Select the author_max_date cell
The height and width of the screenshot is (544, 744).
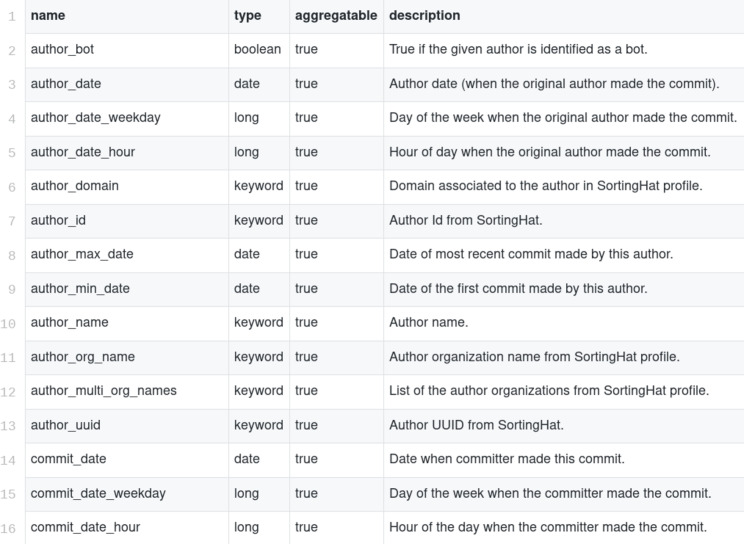(x=82, y=254)
